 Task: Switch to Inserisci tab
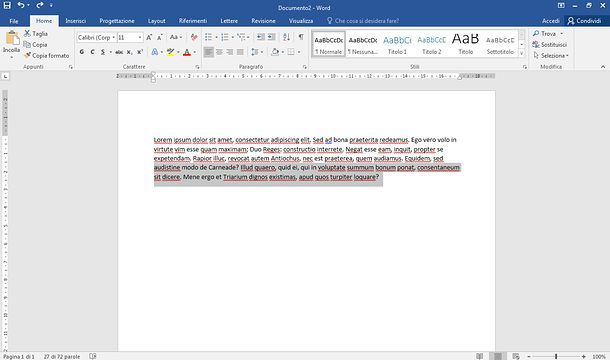(x=75, y=21)
